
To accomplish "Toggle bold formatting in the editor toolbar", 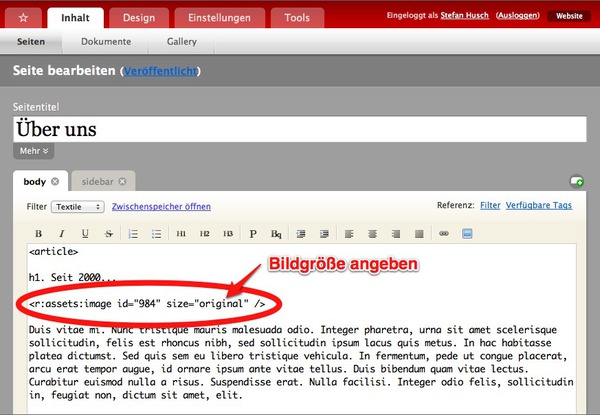I will point(38,233).
